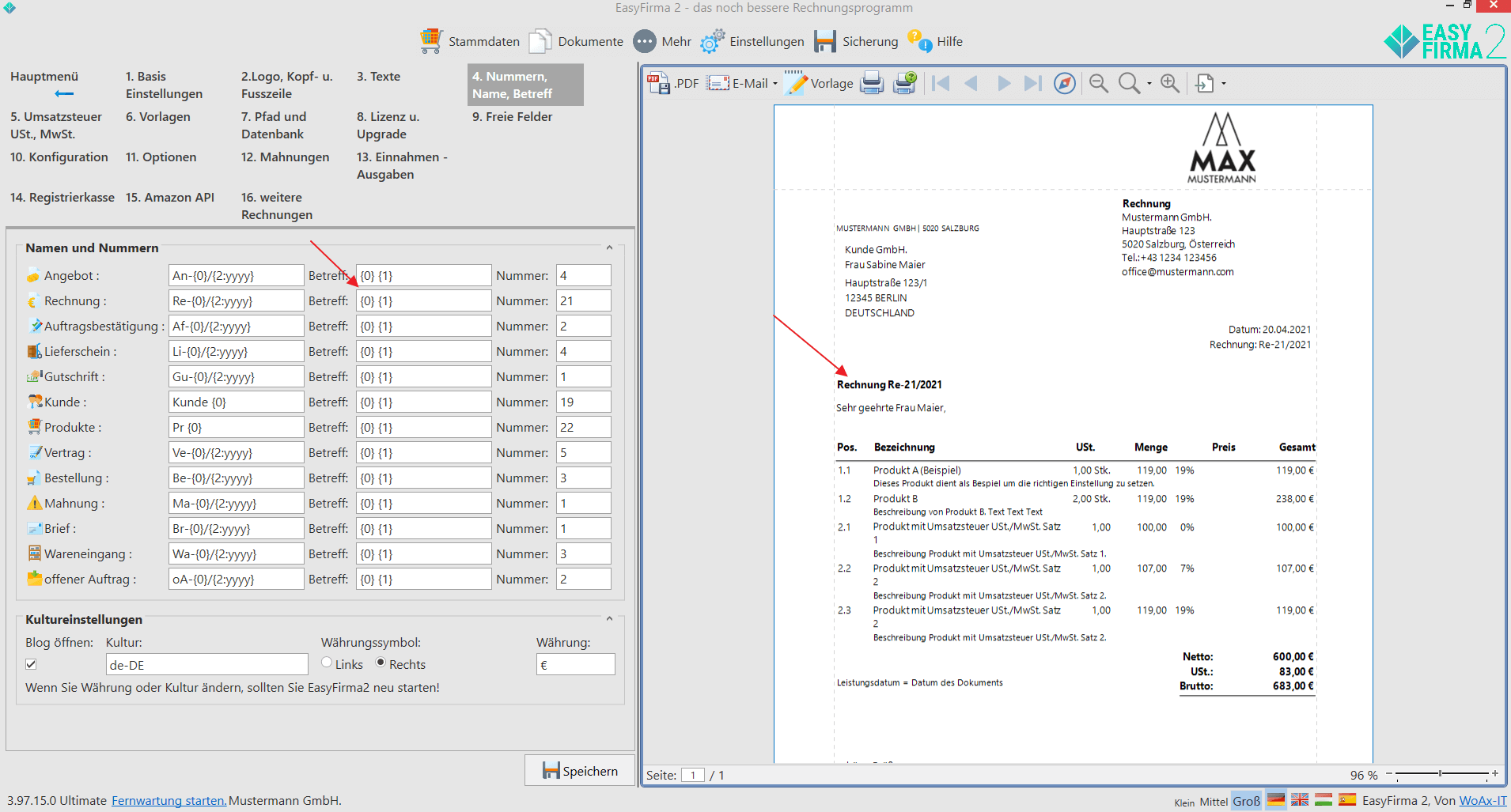The width and height of the screenshot is (1511, 812).
Task: Switch language to Hungarian flag
Action: (x=1324, y=799)
